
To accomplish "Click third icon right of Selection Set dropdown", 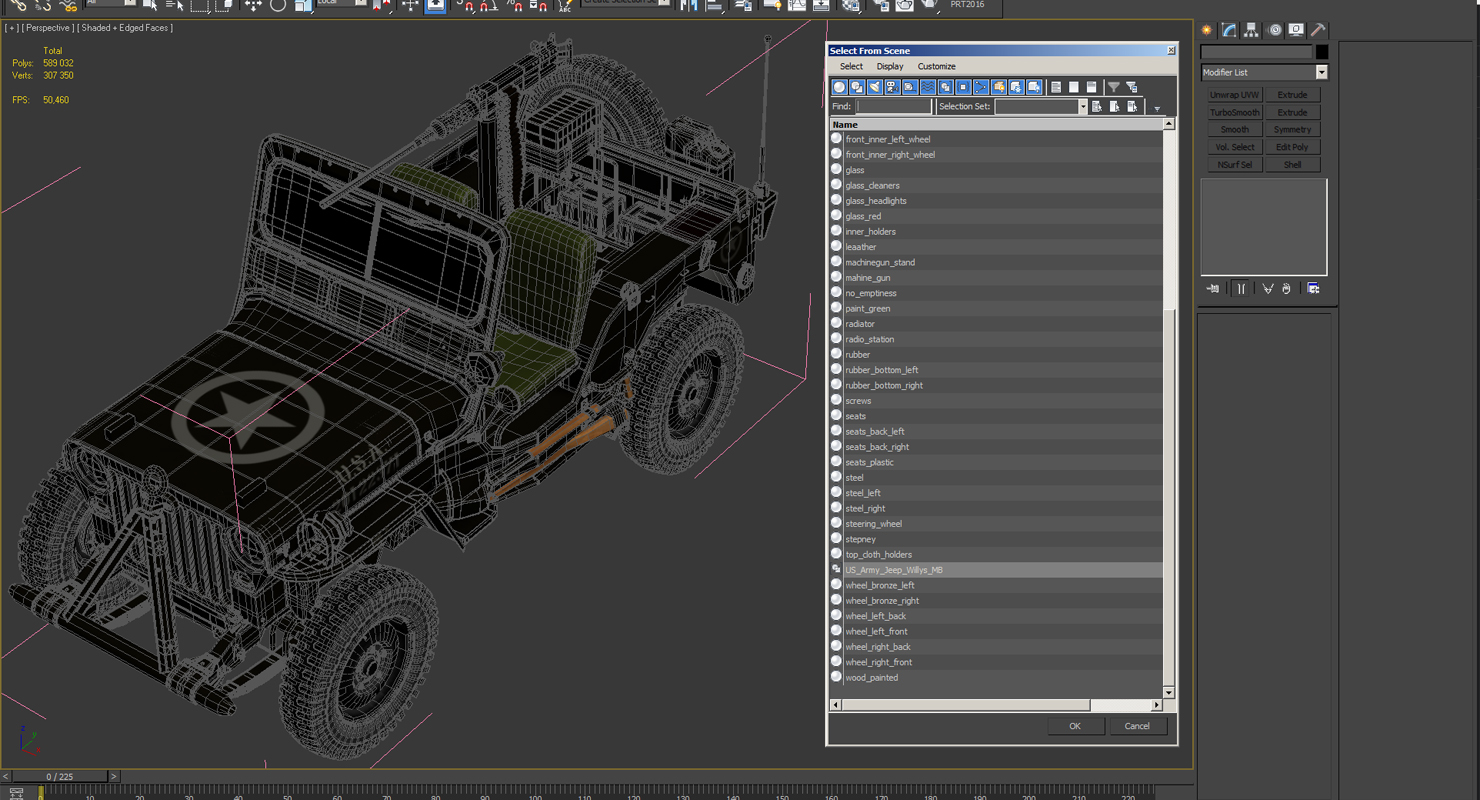I will [1133, 106].
